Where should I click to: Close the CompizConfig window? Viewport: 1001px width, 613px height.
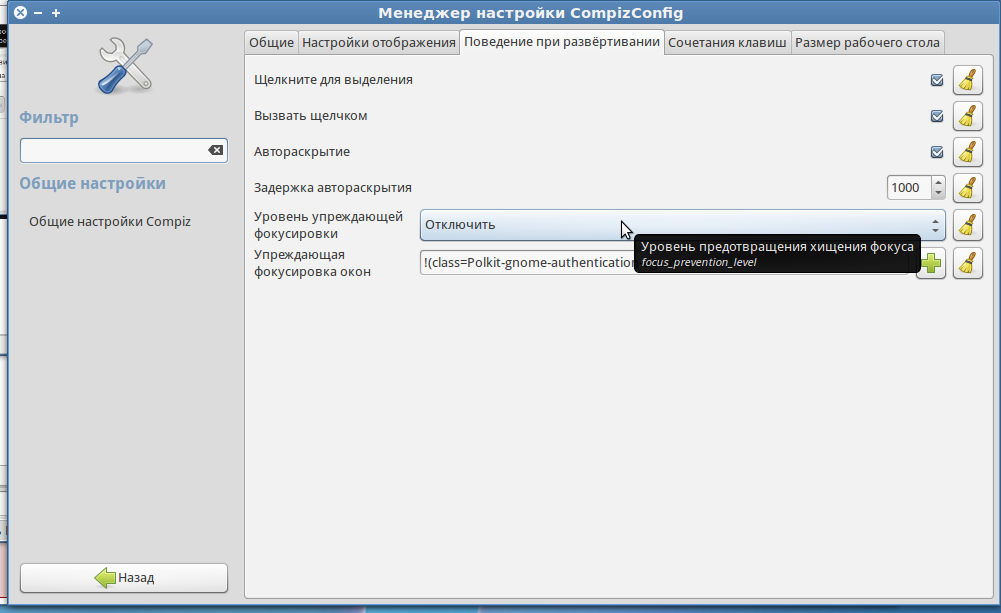(x=20, y=12)
